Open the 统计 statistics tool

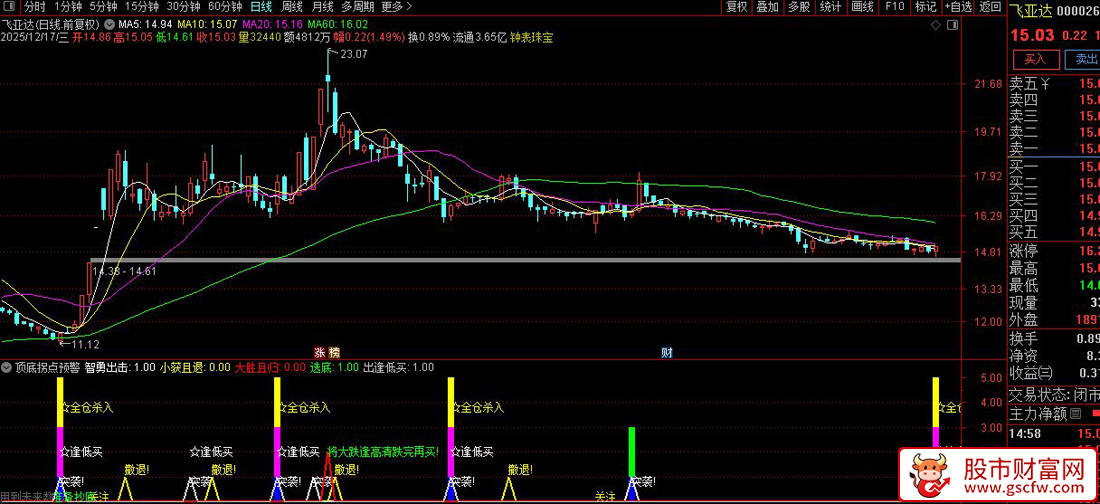click(831, 7)
